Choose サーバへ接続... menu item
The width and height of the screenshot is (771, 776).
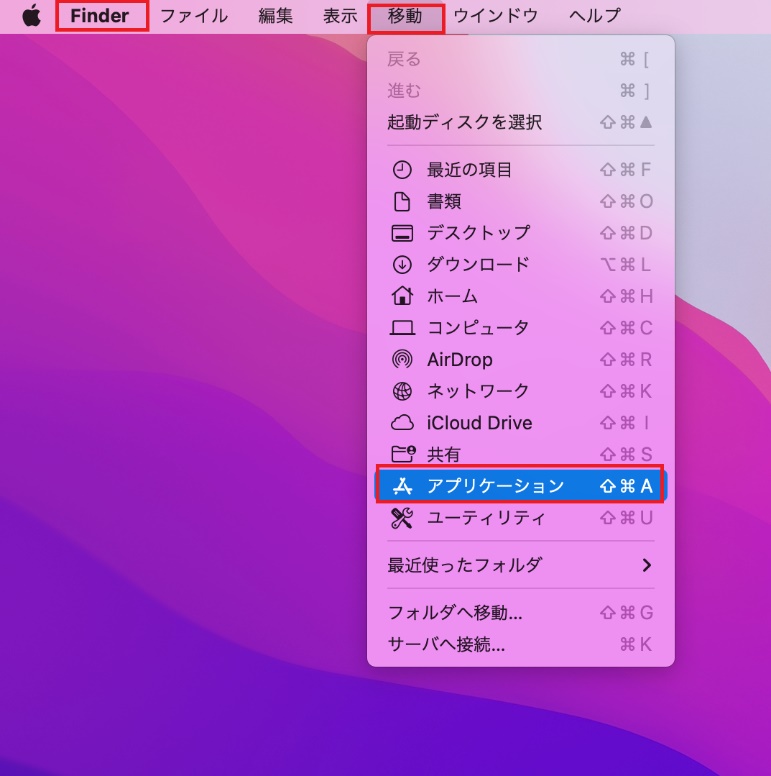pyautogui.click(x=520, y=644)
